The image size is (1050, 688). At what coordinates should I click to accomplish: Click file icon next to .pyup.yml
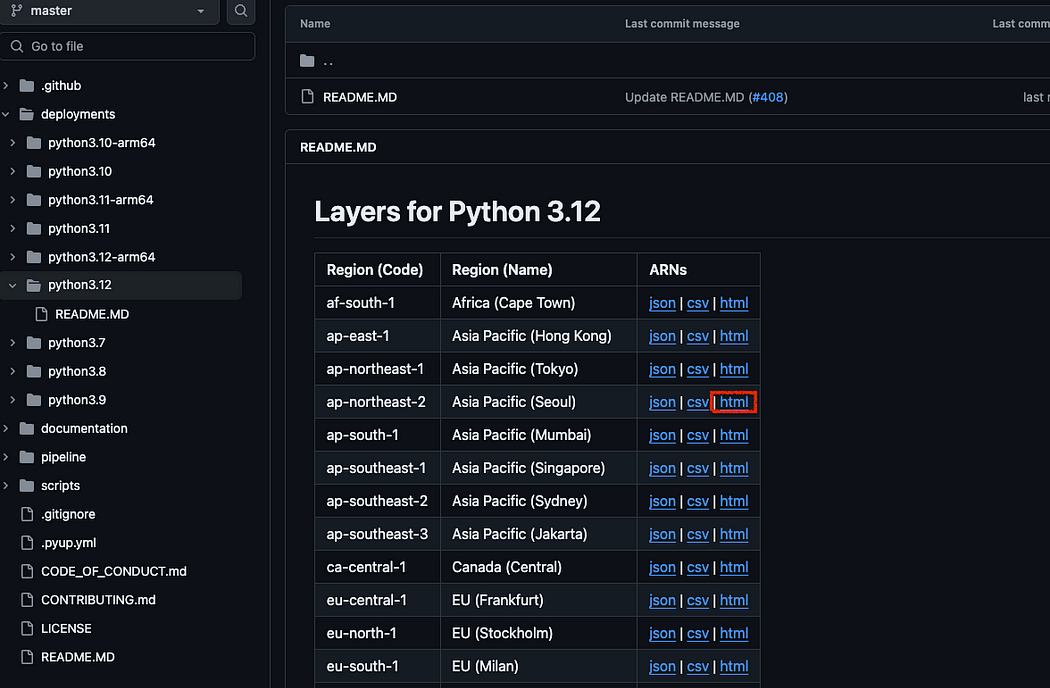click(27, 543)
